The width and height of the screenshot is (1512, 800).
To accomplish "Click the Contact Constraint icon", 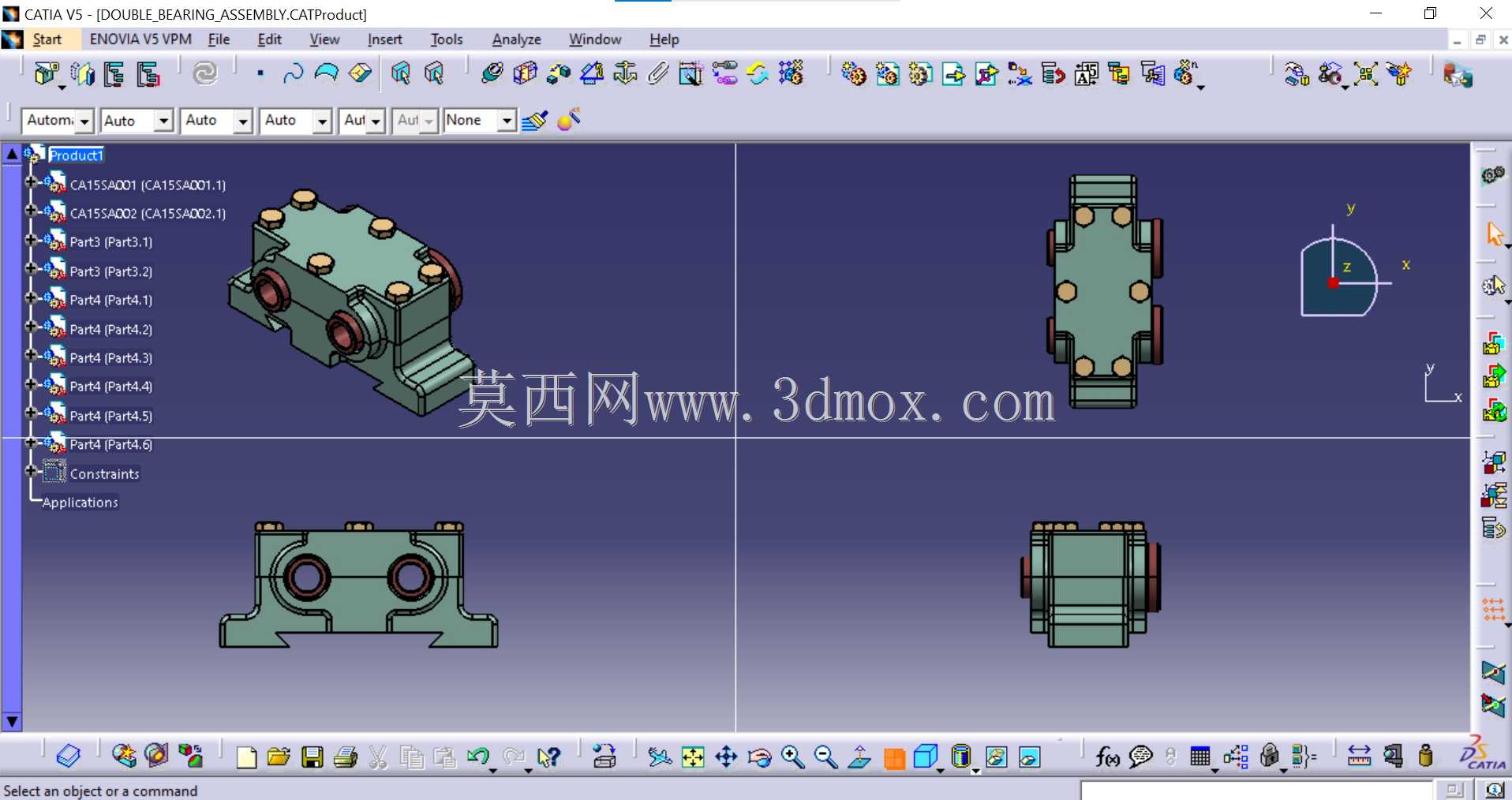I will pos(525,73).
